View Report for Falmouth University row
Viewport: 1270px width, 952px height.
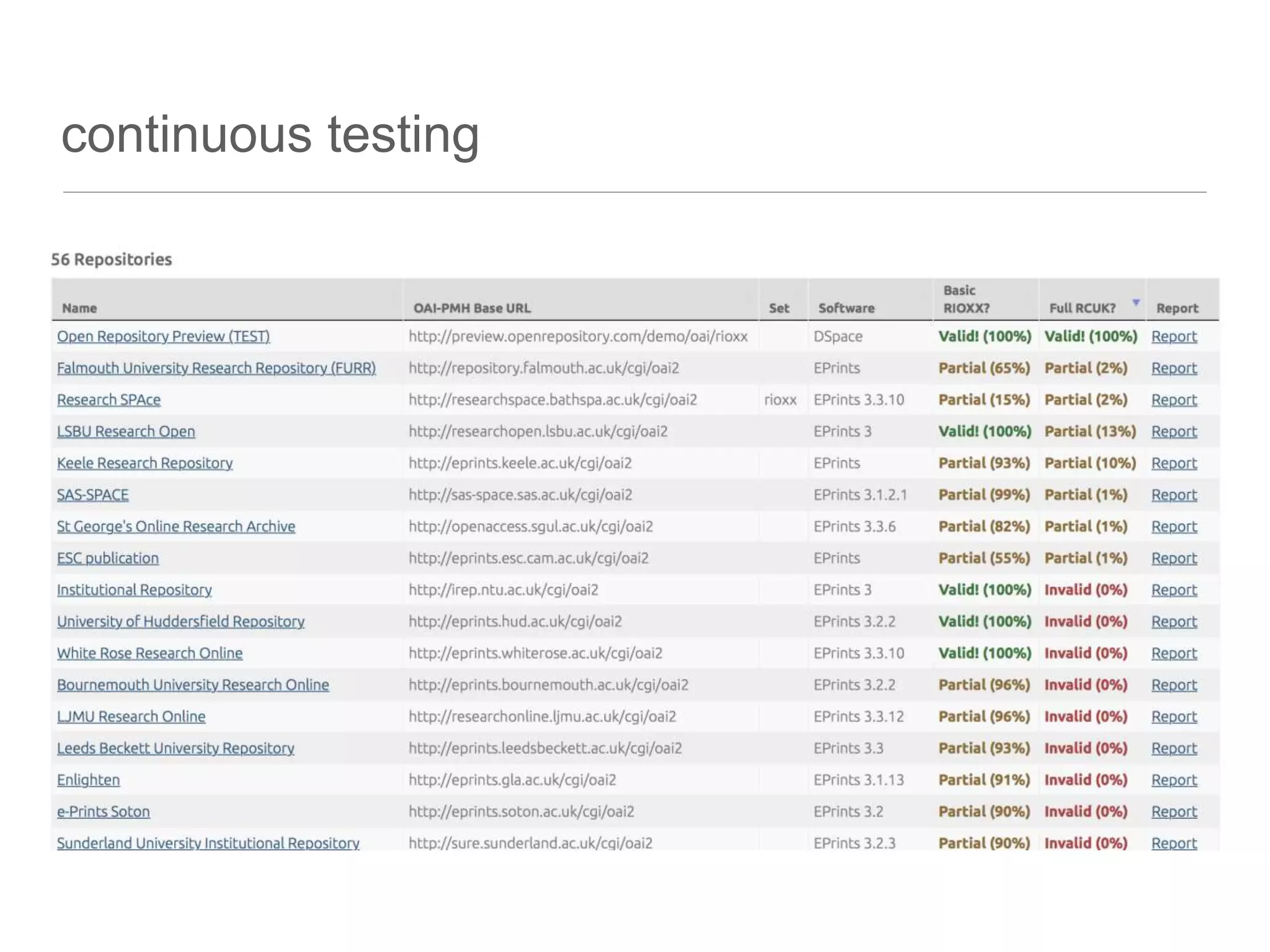[x=1174, y=368]
